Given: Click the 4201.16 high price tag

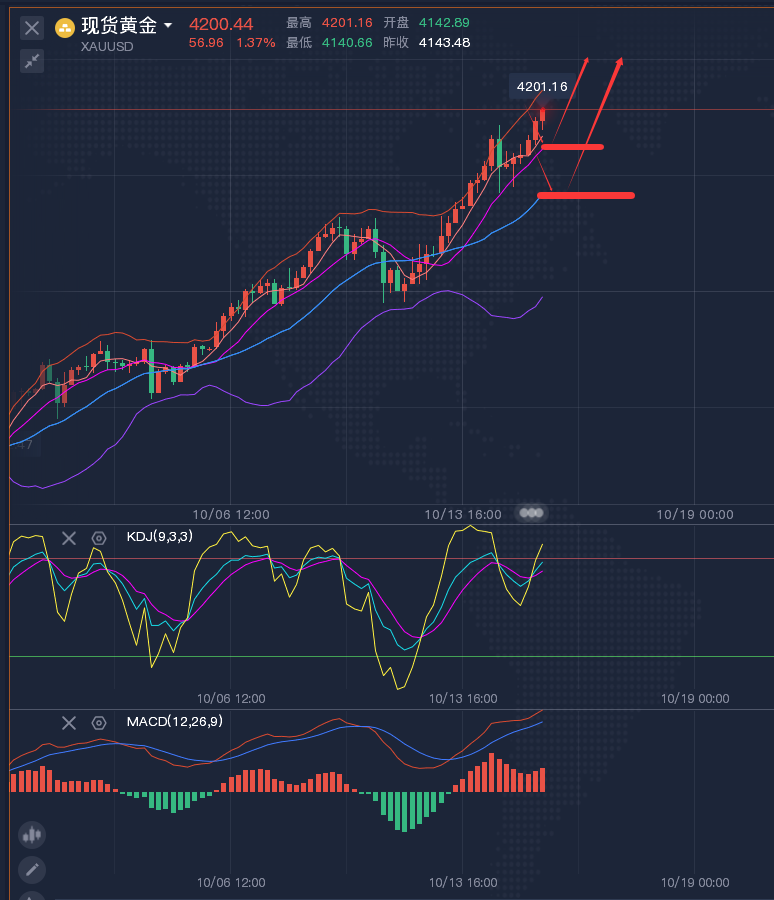Looking at the screenshot, I should coord(542,87).
